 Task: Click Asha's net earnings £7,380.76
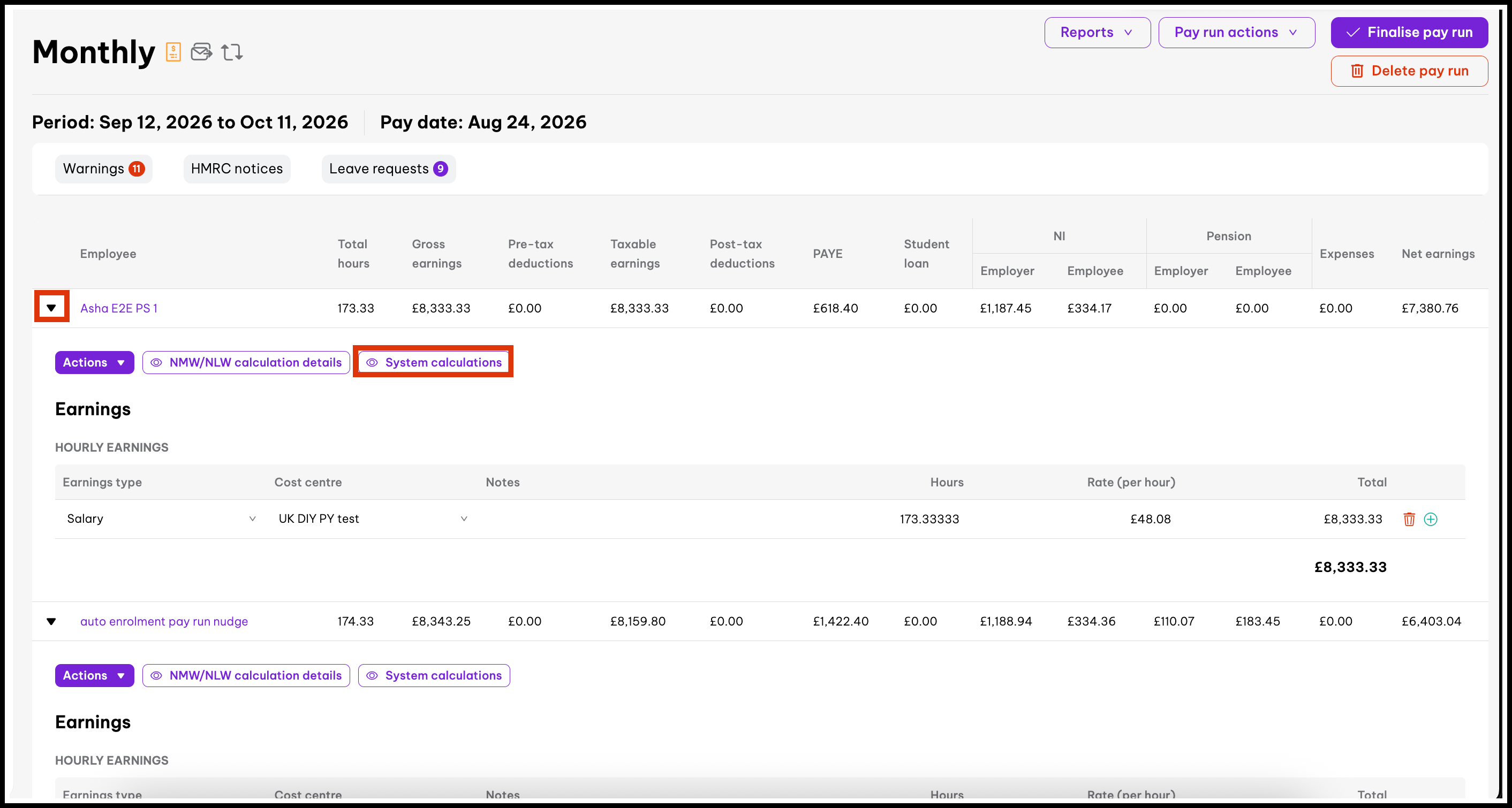[x=1430, y=308]
